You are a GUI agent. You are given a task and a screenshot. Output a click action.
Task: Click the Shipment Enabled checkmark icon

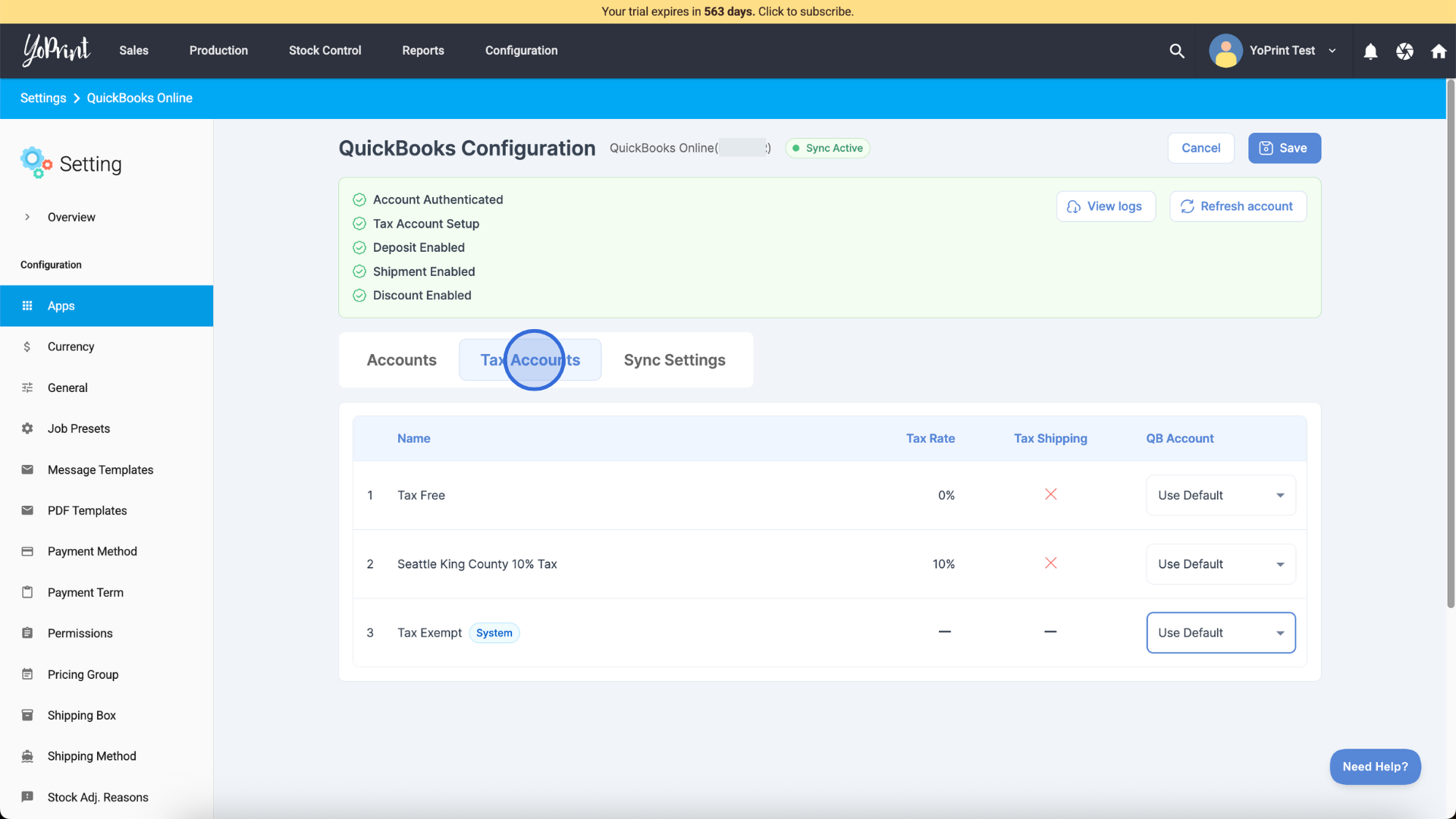[x=359, y=271]
